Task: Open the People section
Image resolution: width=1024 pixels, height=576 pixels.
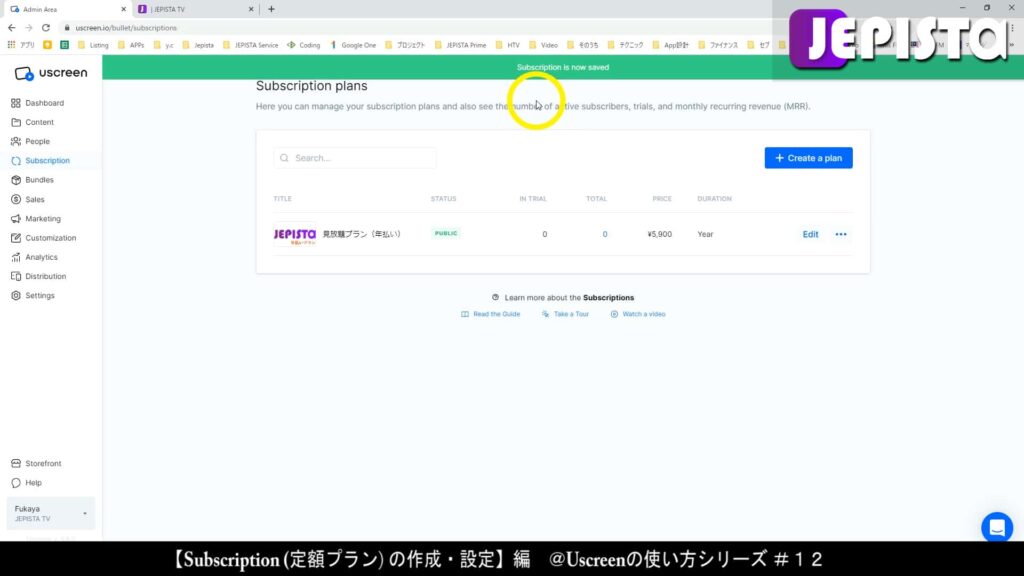Action: [x=37, y=141]
